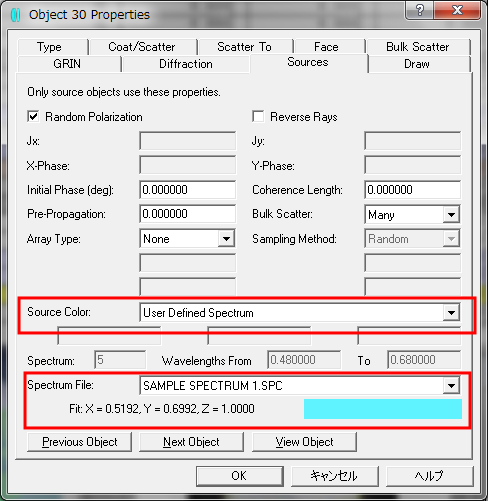Click the Previous Object button
488x501 pixels.
80,442
